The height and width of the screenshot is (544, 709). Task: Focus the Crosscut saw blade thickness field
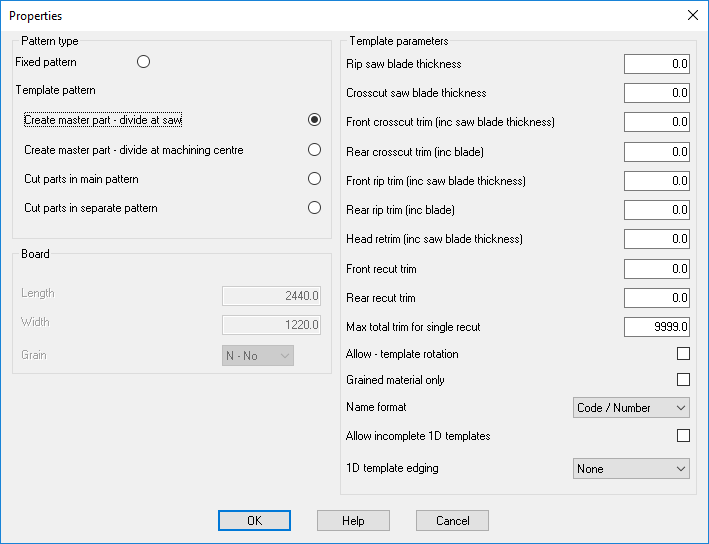click(x=657, y=93)
